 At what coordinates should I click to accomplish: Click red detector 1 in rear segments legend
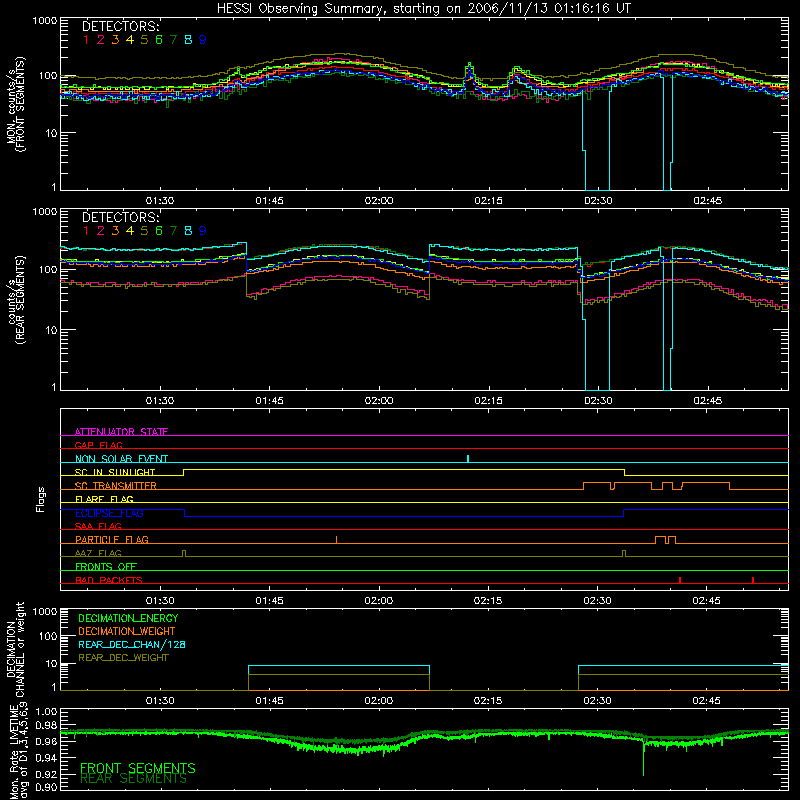coord(86,231)
